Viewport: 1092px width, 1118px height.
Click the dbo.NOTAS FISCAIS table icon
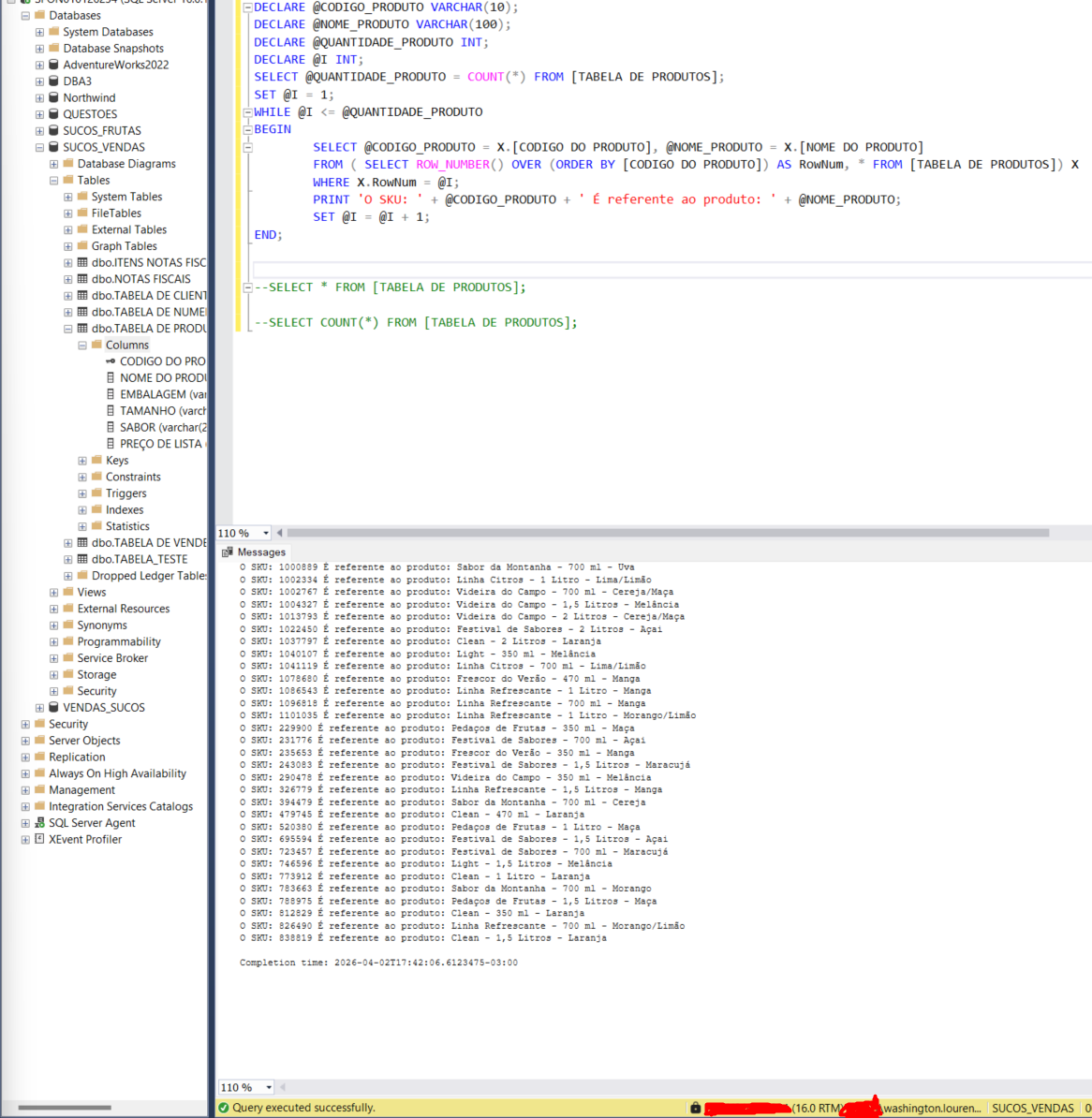pos(82,279)
